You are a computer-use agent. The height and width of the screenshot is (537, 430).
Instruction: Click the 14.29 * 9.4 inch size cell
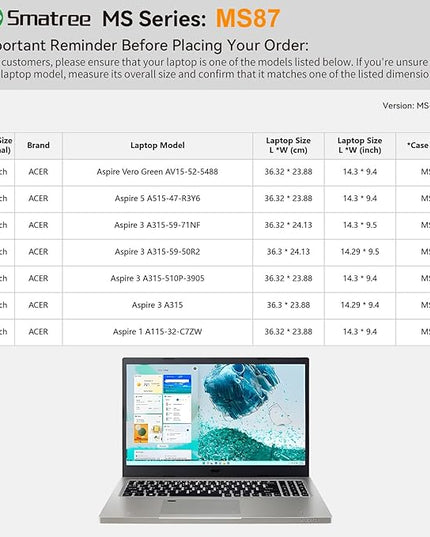click(360, 305)
